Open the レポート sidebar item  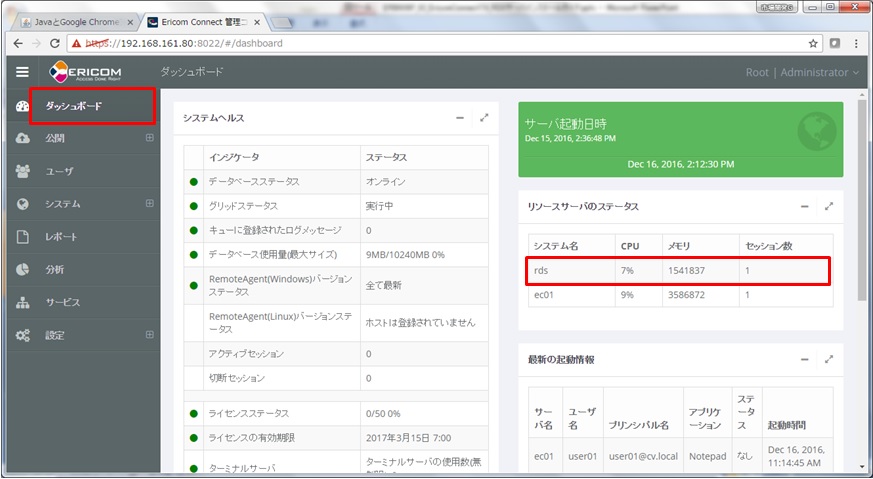click(x=60, y=237)
